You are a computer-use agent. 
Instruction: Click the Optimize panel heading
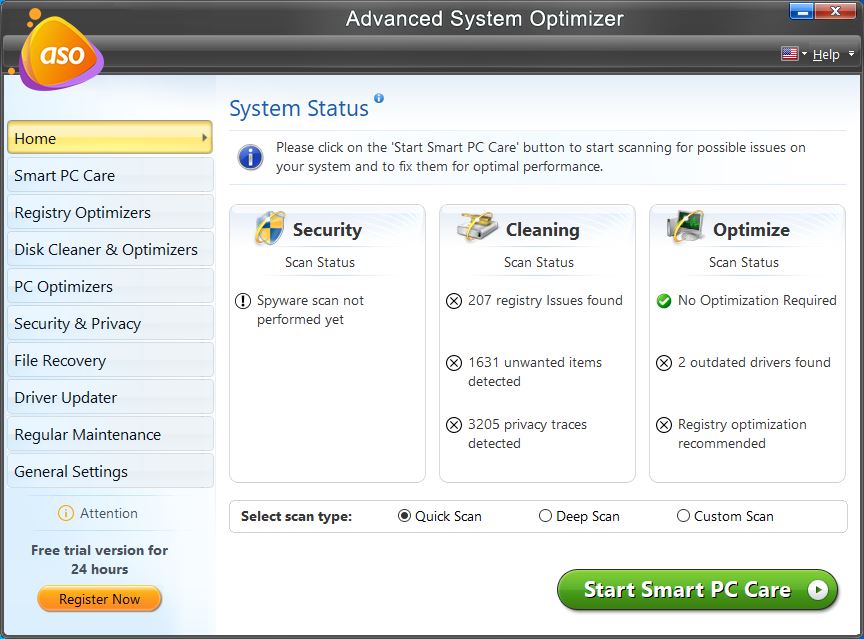[752, 230]
